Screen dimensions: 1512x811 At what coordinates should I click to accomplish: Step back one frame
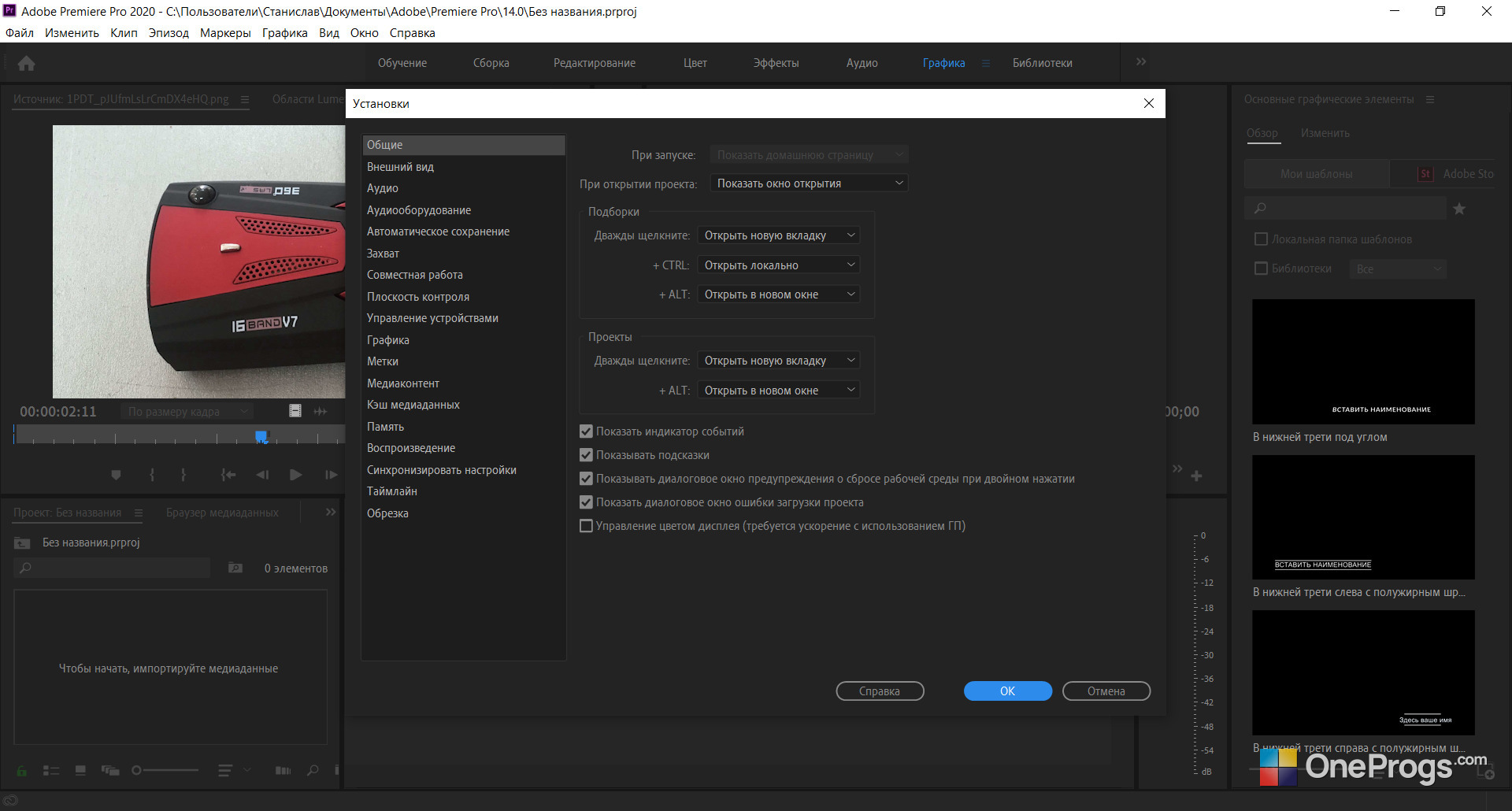(262, 475)
